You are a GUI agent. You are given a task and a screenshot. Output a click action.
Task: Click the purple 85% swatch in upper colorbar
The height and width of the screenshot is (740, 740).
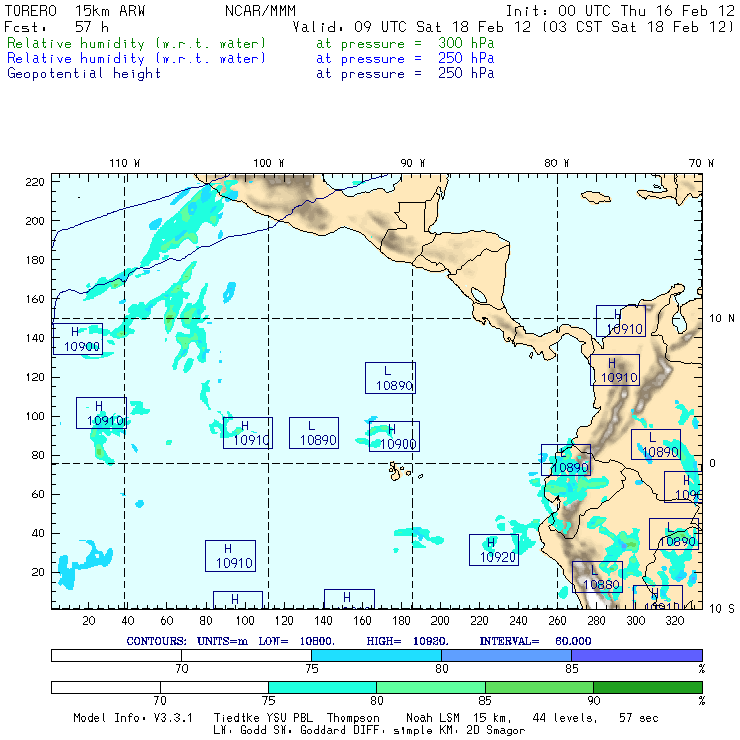tap(636, 654)
